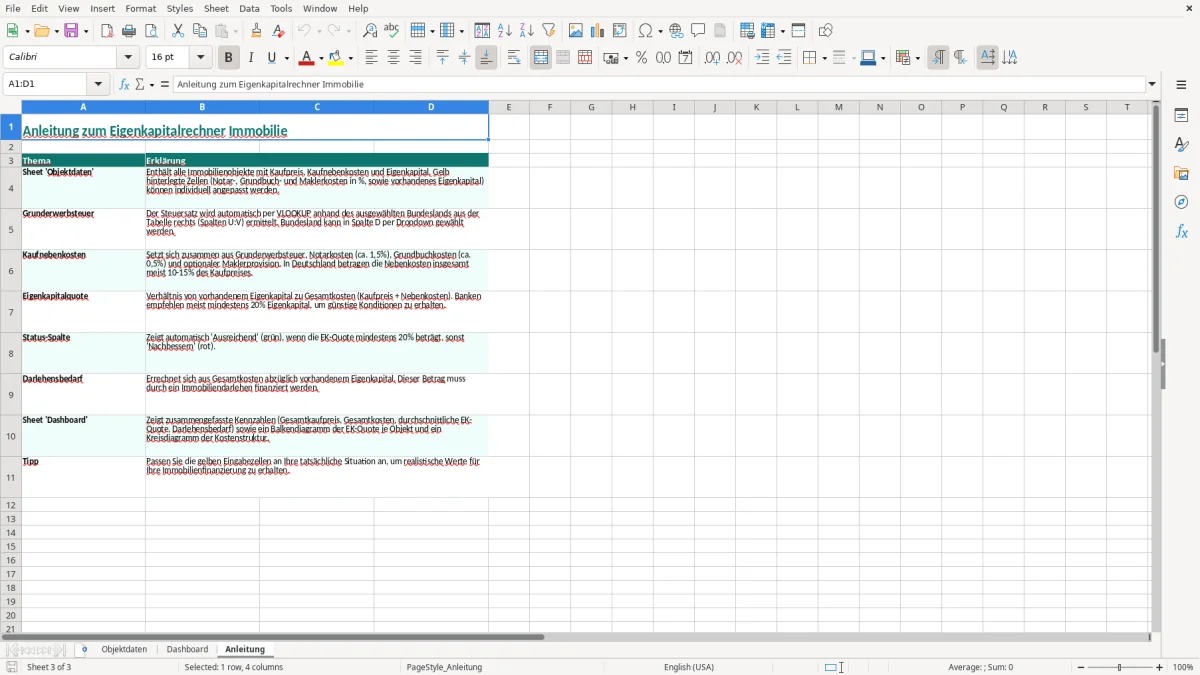Open Borders dropdown arrow
This screenshot has width=1200, height=675.
pos(823,58)
